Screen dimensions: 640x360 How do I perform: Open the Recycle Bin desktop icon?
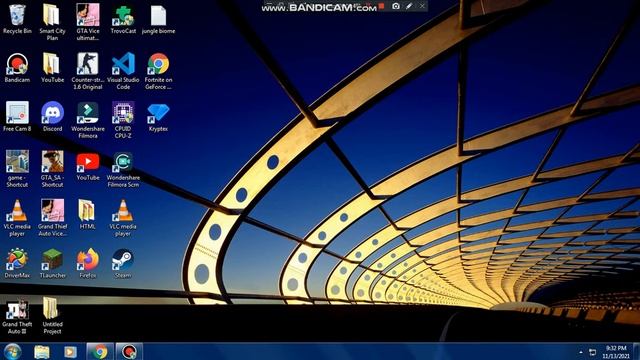click(17, 20)
